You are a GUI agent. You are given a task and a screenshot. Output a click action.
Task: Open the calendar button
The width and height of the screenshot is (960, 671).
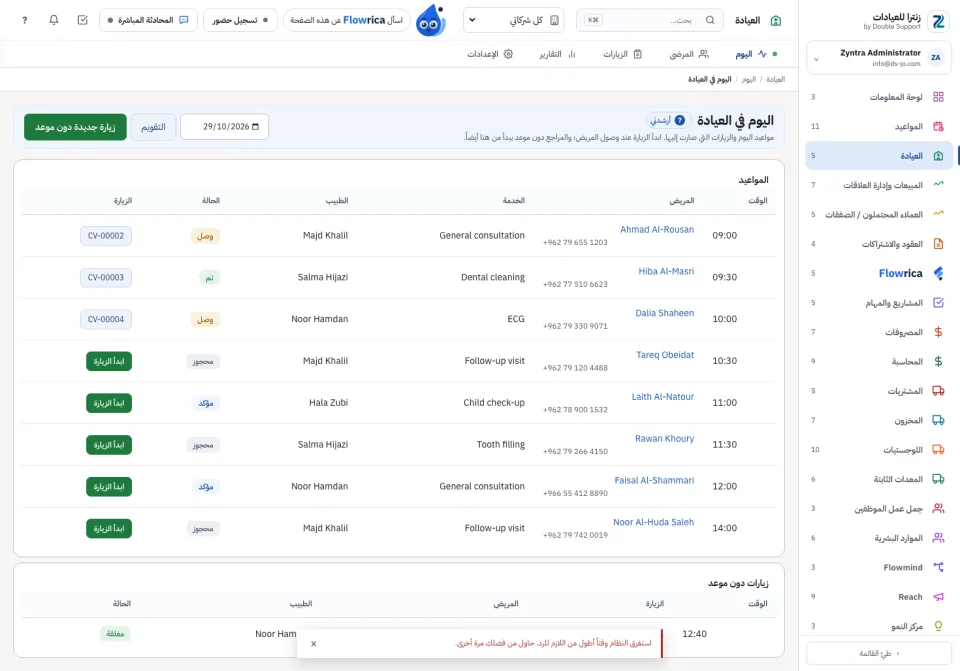(x=153, y=127)
